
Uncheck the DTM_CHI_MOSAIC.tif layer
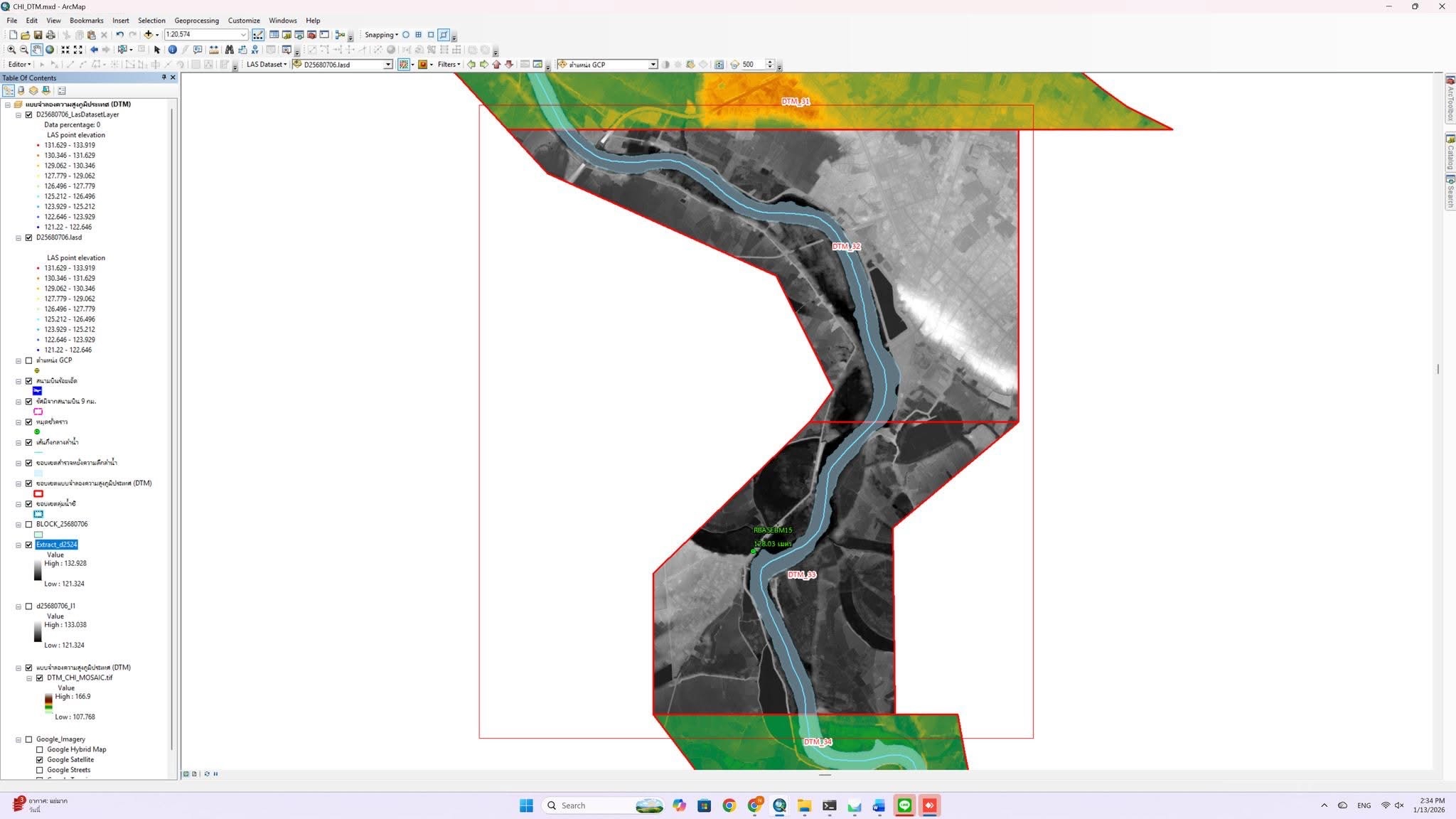[x=40, y=678]
